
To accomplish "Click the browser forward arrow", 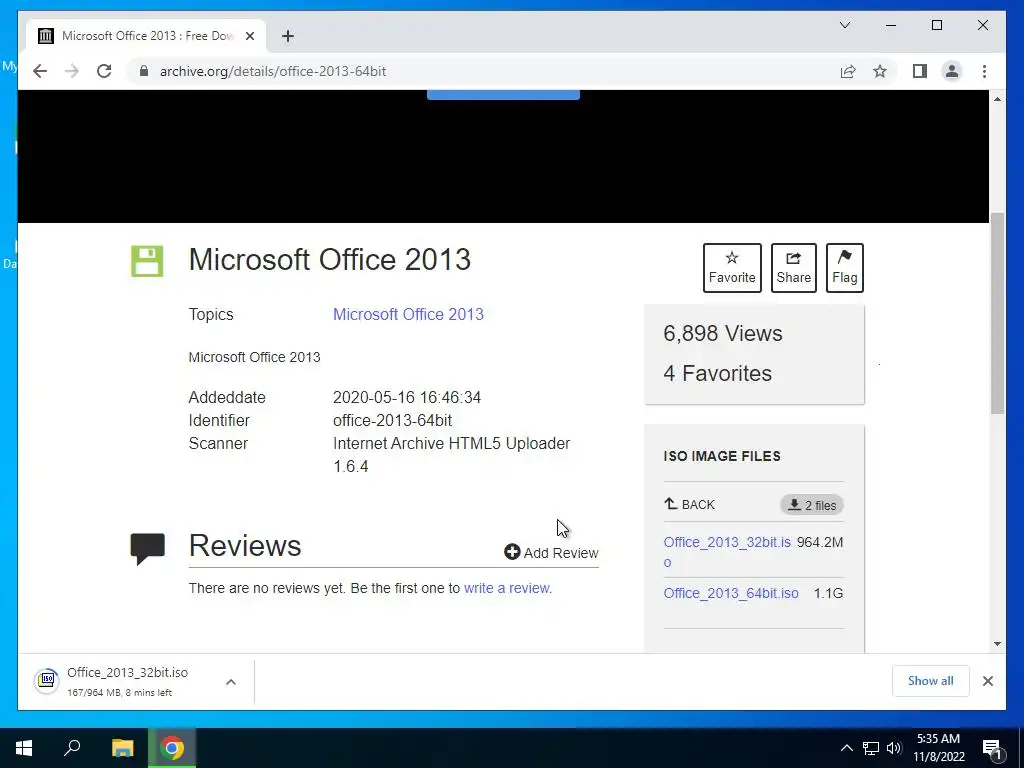I will [x=72, y=71].
